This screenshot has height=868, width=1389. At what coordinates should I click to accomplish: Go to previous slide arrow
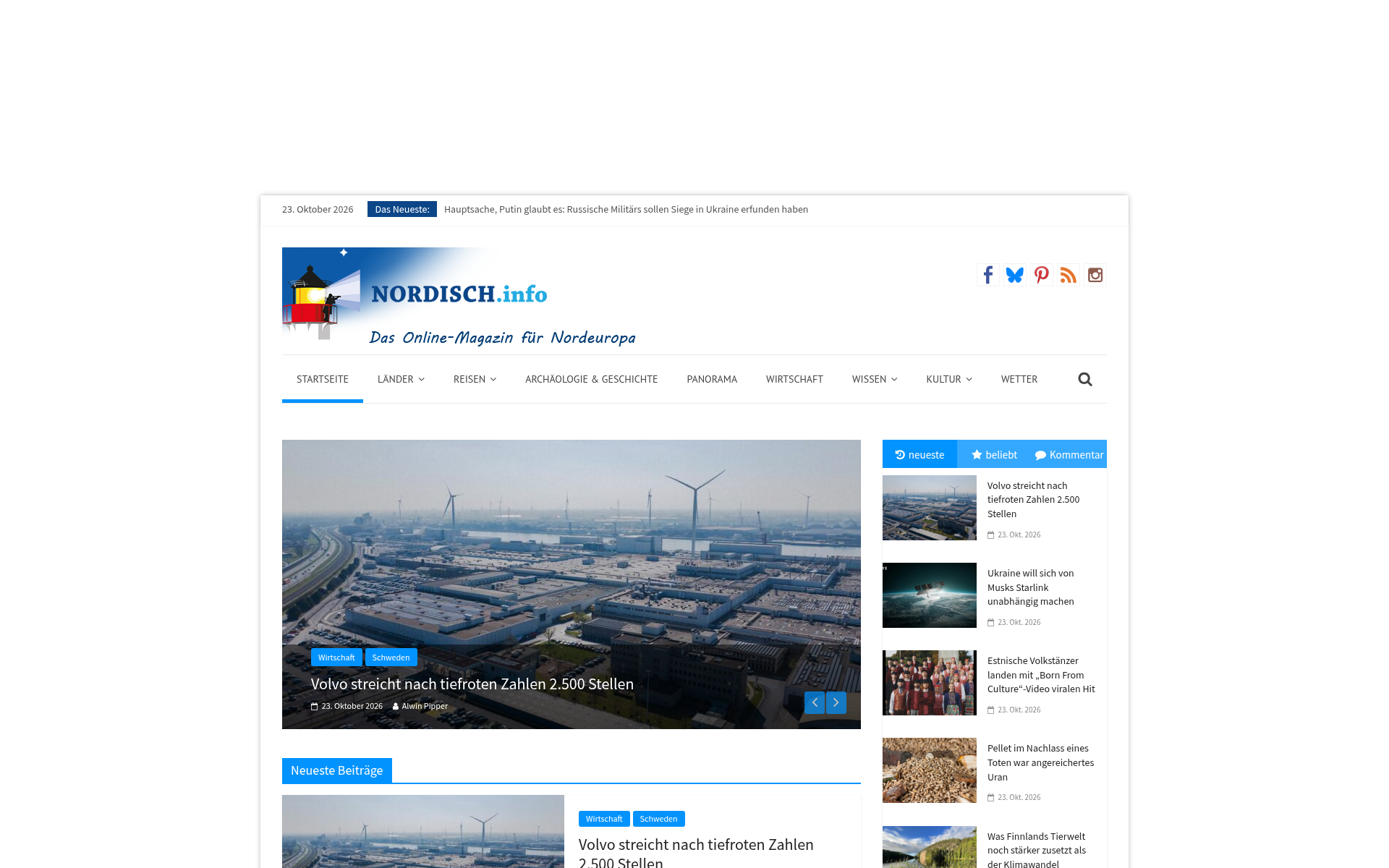click(815, 702)
